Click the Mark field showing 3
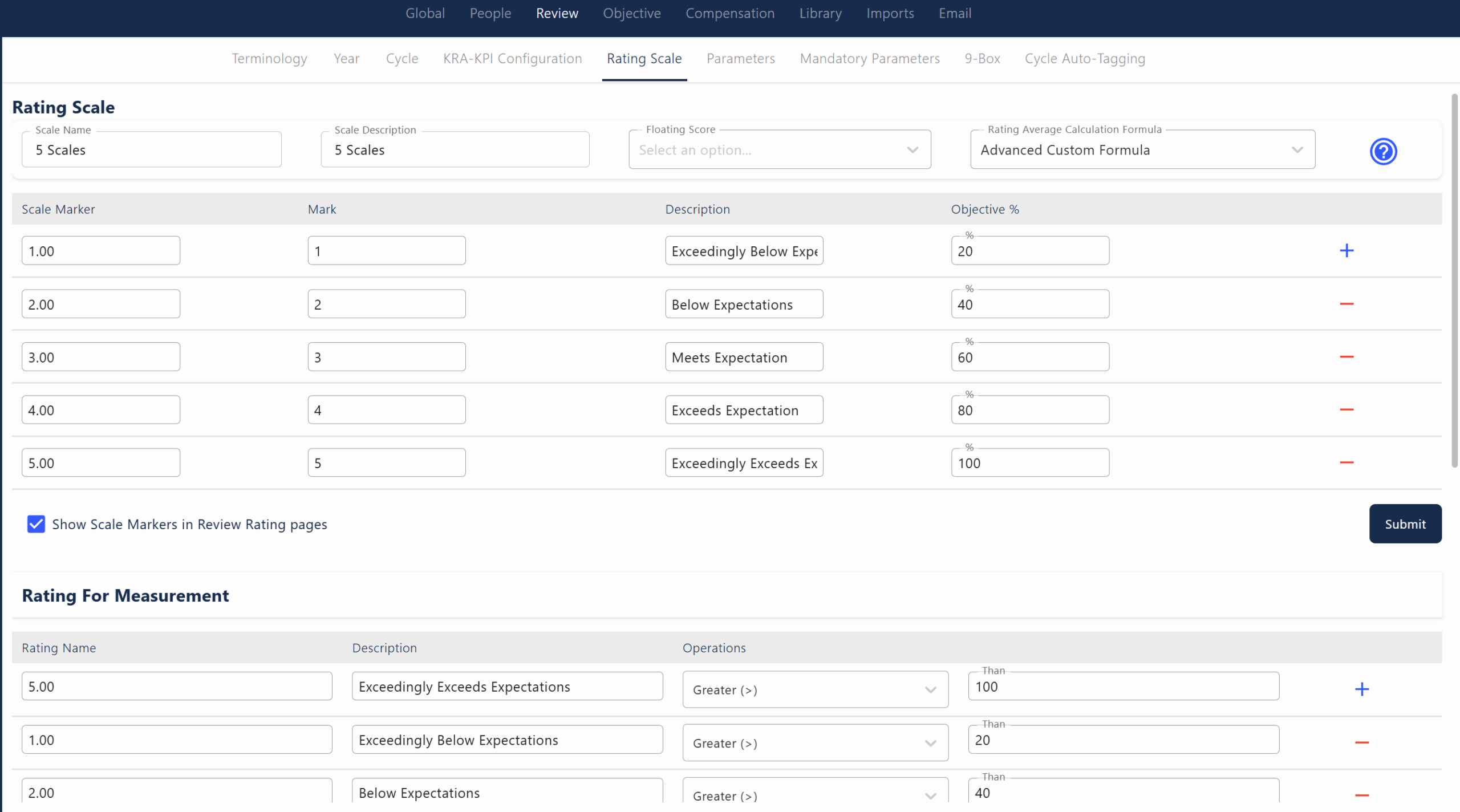 pos(387,357)
